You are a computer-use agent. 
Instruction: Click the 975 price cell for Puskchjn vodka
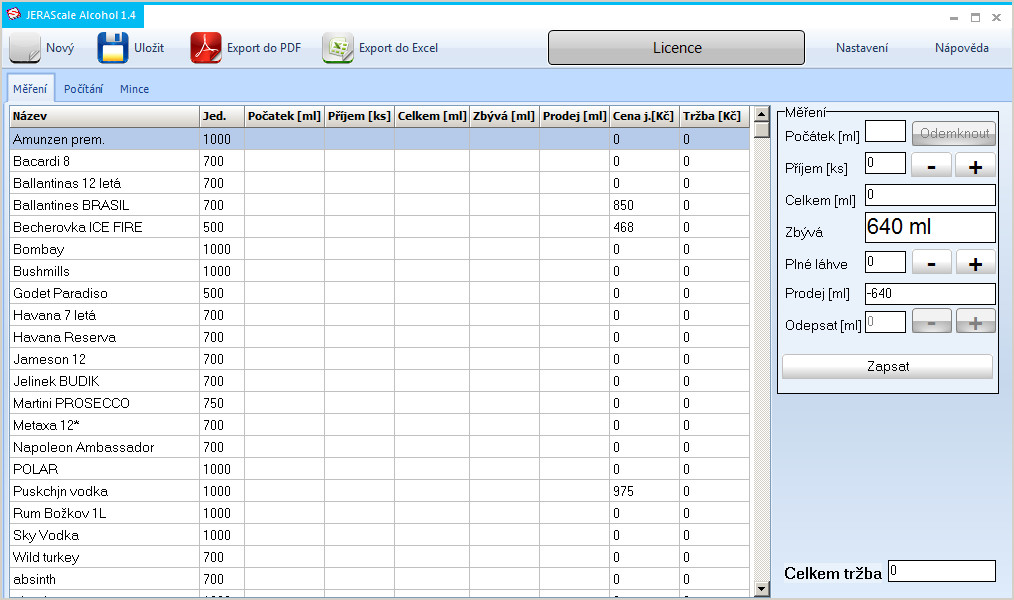[644, 491]
